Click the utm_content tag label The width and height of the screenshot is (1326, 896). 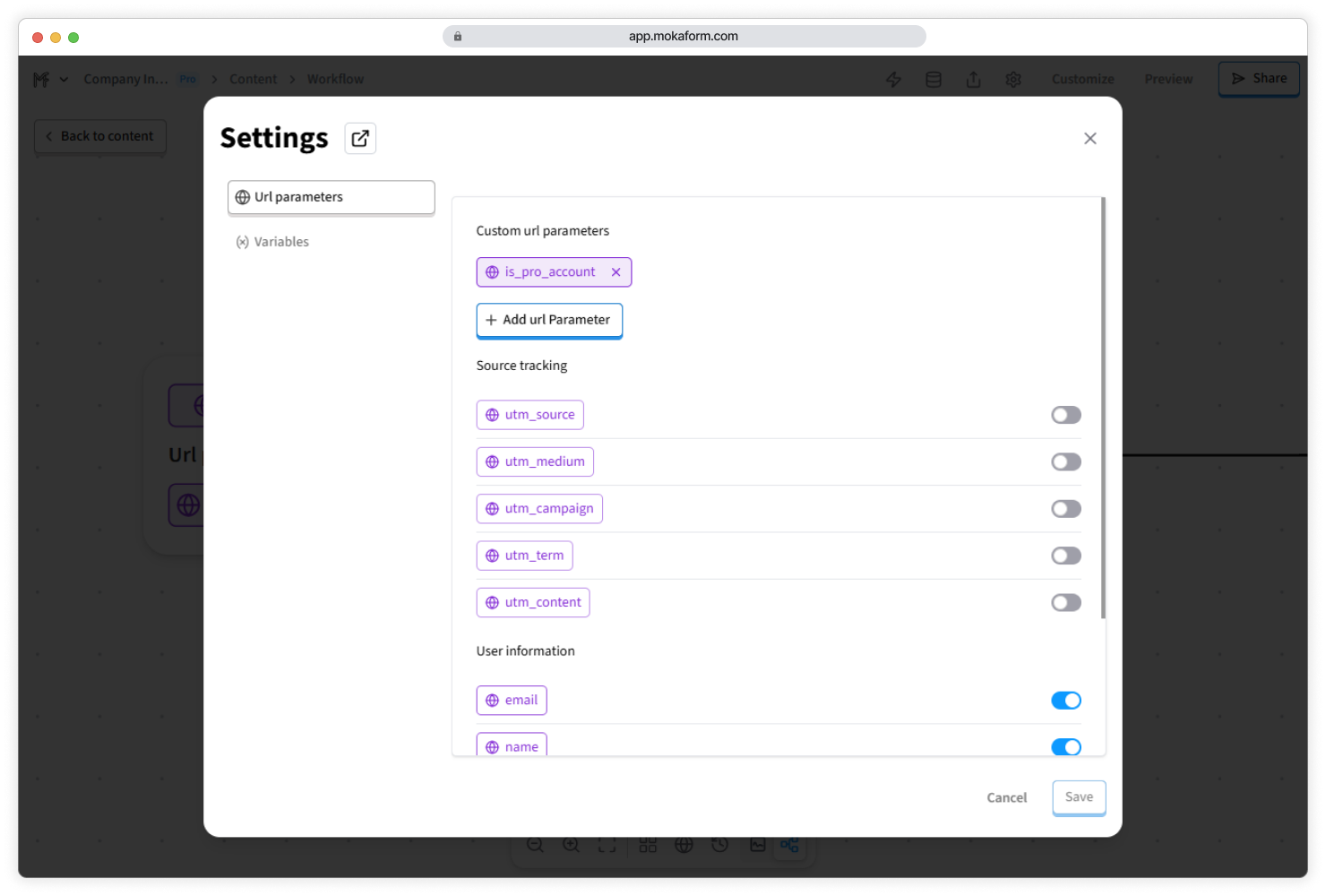point(533,603)
